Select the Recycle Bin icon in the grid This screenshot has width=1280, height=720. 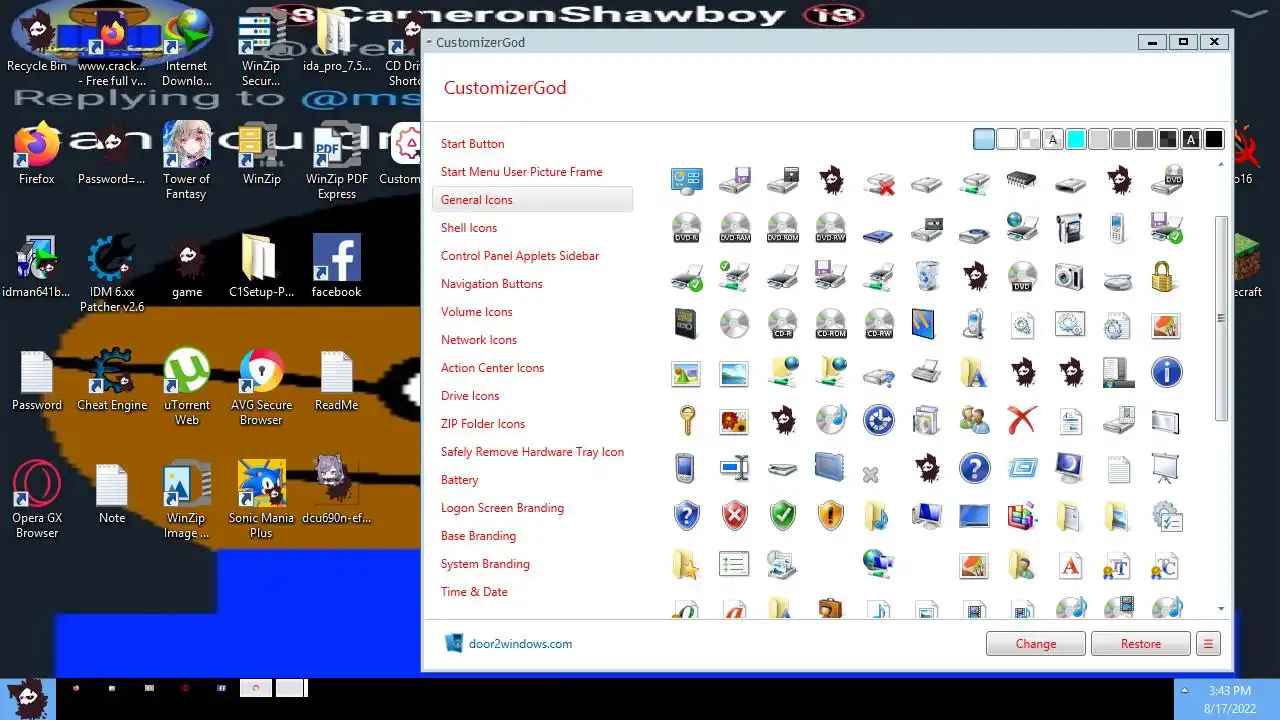click(927, 277)
